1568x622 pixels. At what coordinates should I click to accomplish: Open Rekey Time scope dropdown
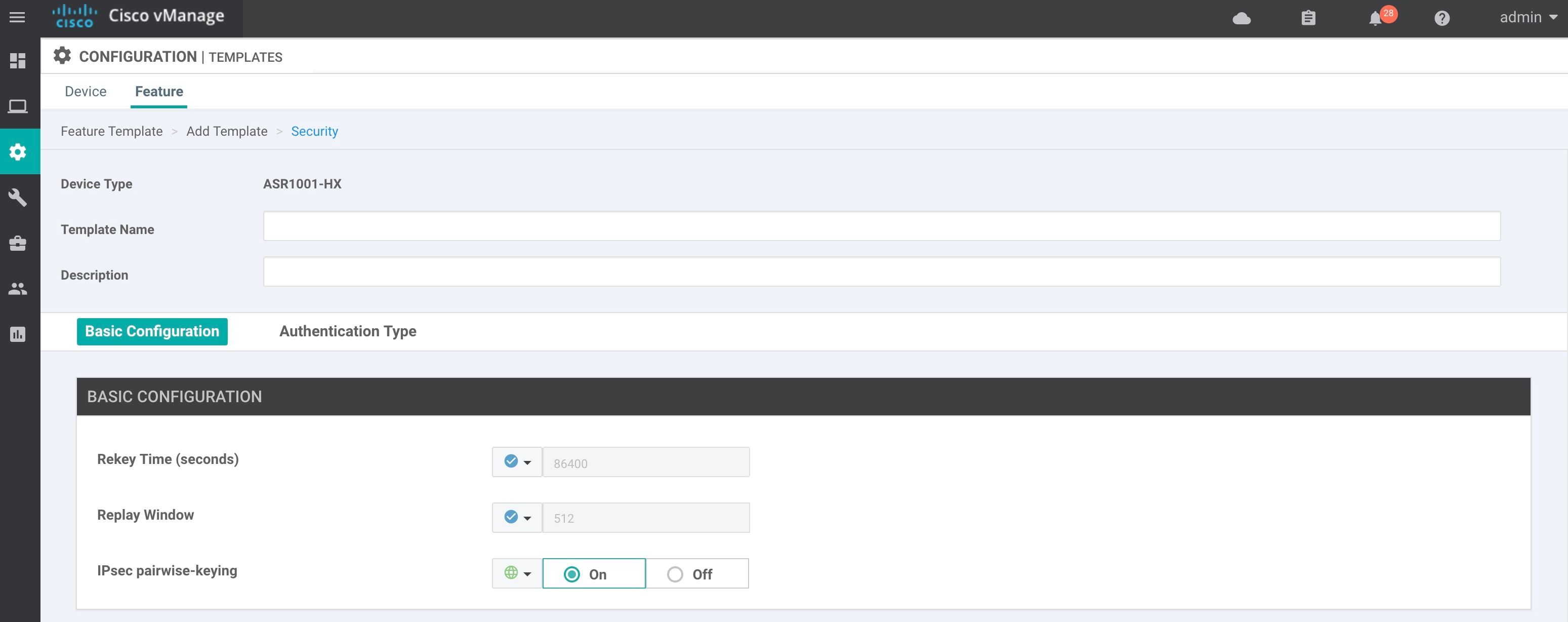click(517, 462)
